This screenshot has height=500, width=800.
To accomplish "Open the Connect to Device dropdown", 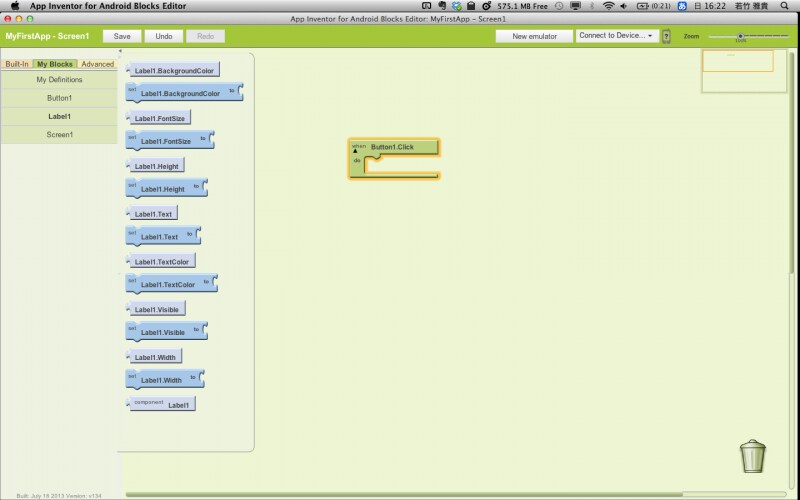I will tap(616, 36).
